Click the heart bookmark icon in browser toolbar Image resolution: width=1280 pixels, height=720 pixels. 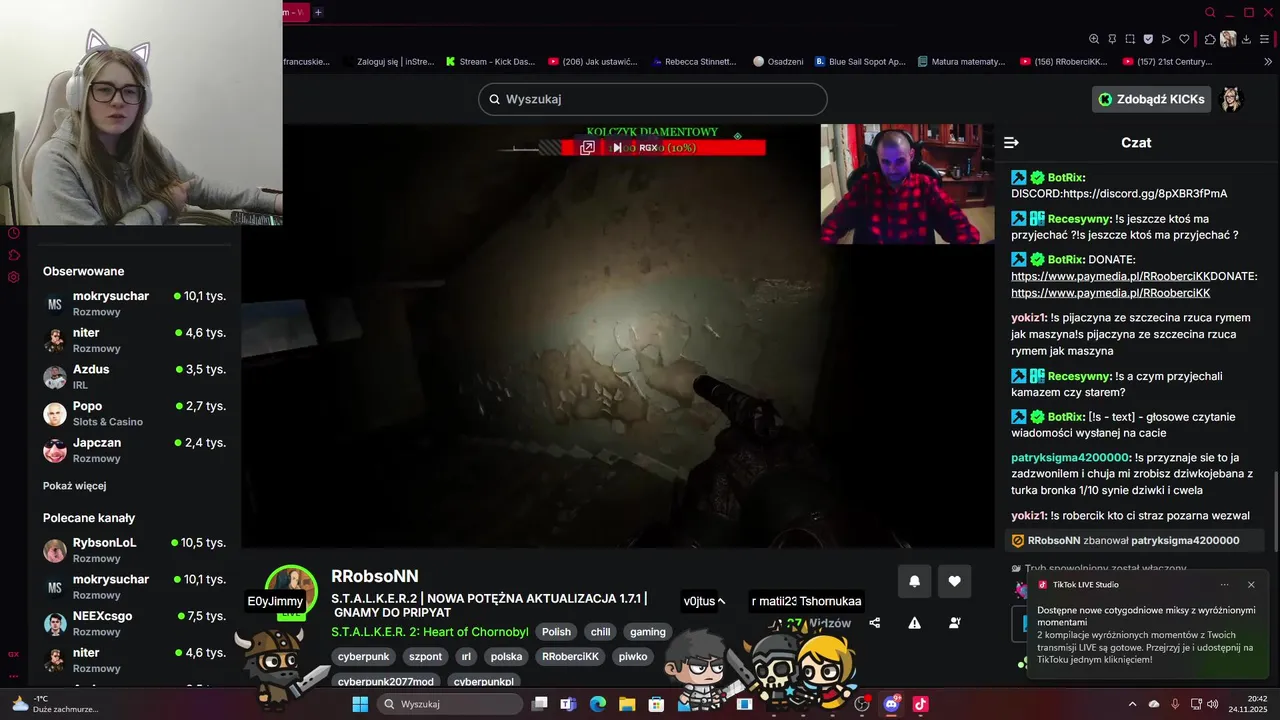[x=1184, y=39]
